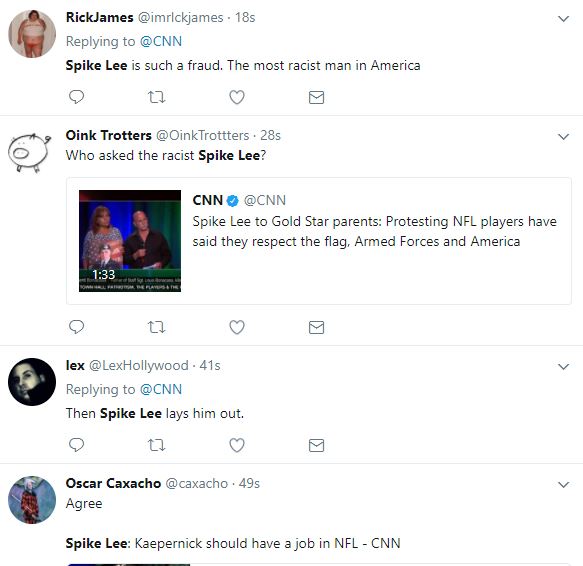Like Oink Trotters' tweet
This screenshot has height=566, width=583.
[237, 327]
